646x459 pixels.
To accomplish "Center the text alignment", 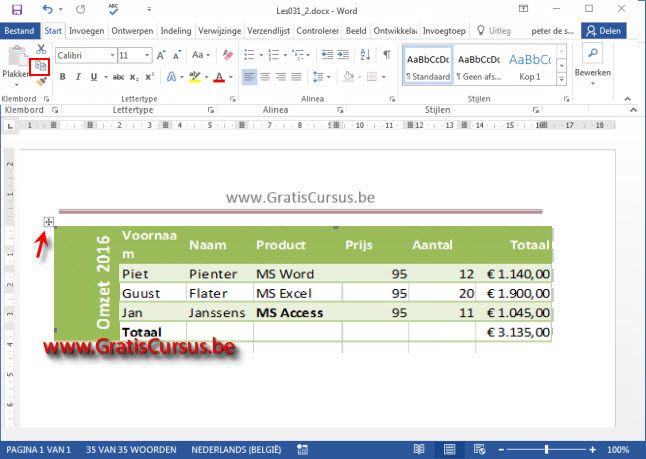I will point(265,77).
